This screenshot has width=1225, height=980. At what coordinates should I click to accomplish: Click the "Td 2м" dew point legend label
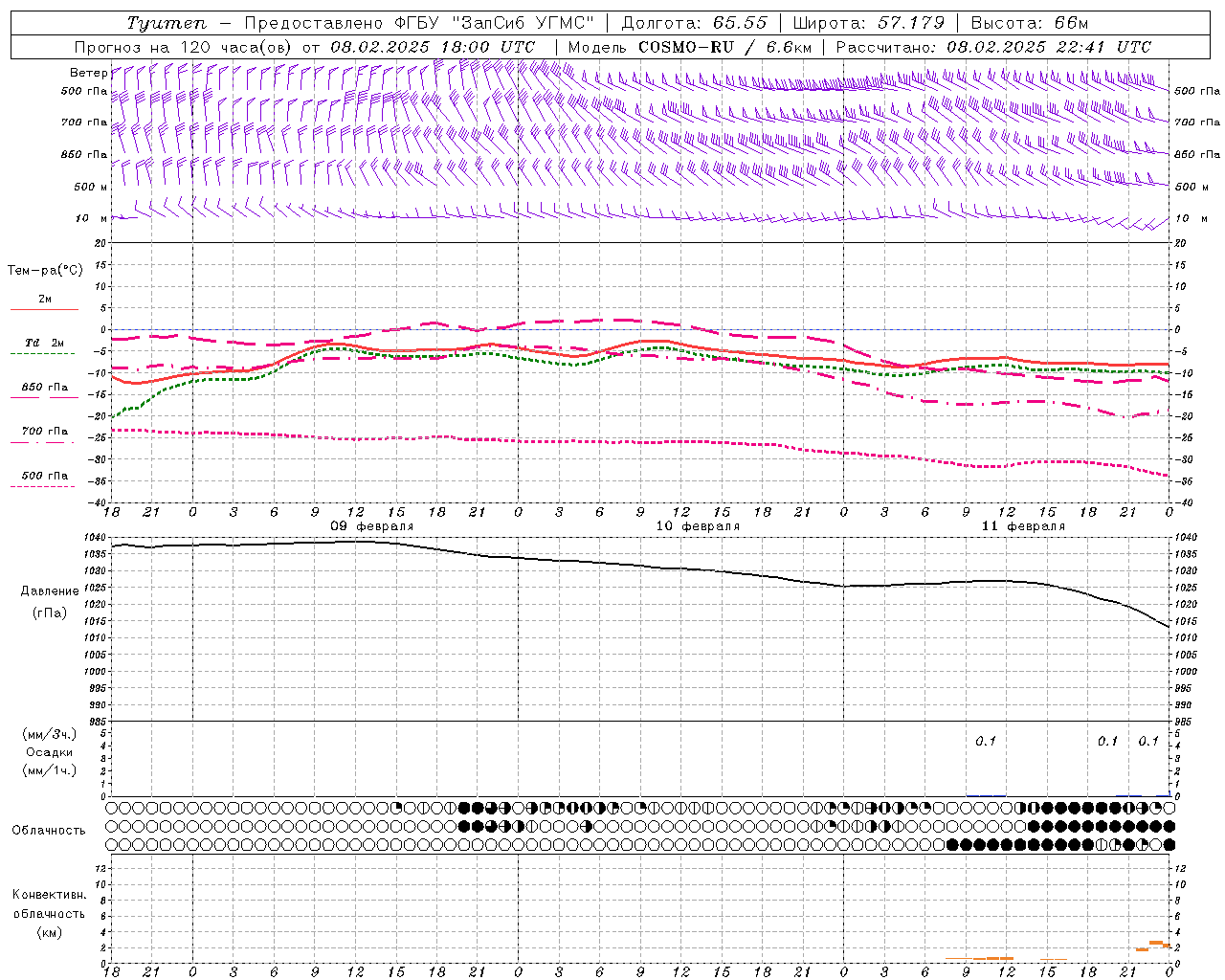[45, 343]
